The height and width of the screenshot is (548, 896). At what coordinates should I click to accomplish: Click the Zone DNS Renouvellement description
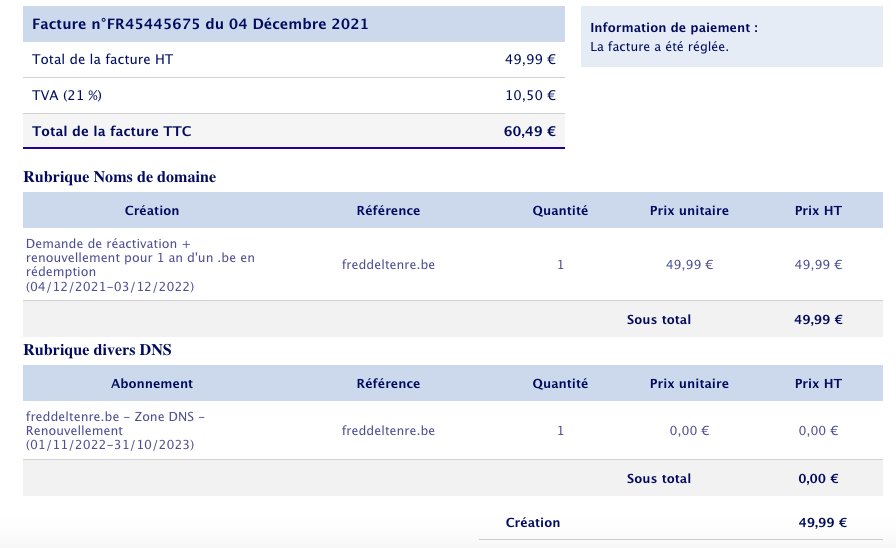tap(118, 431)
